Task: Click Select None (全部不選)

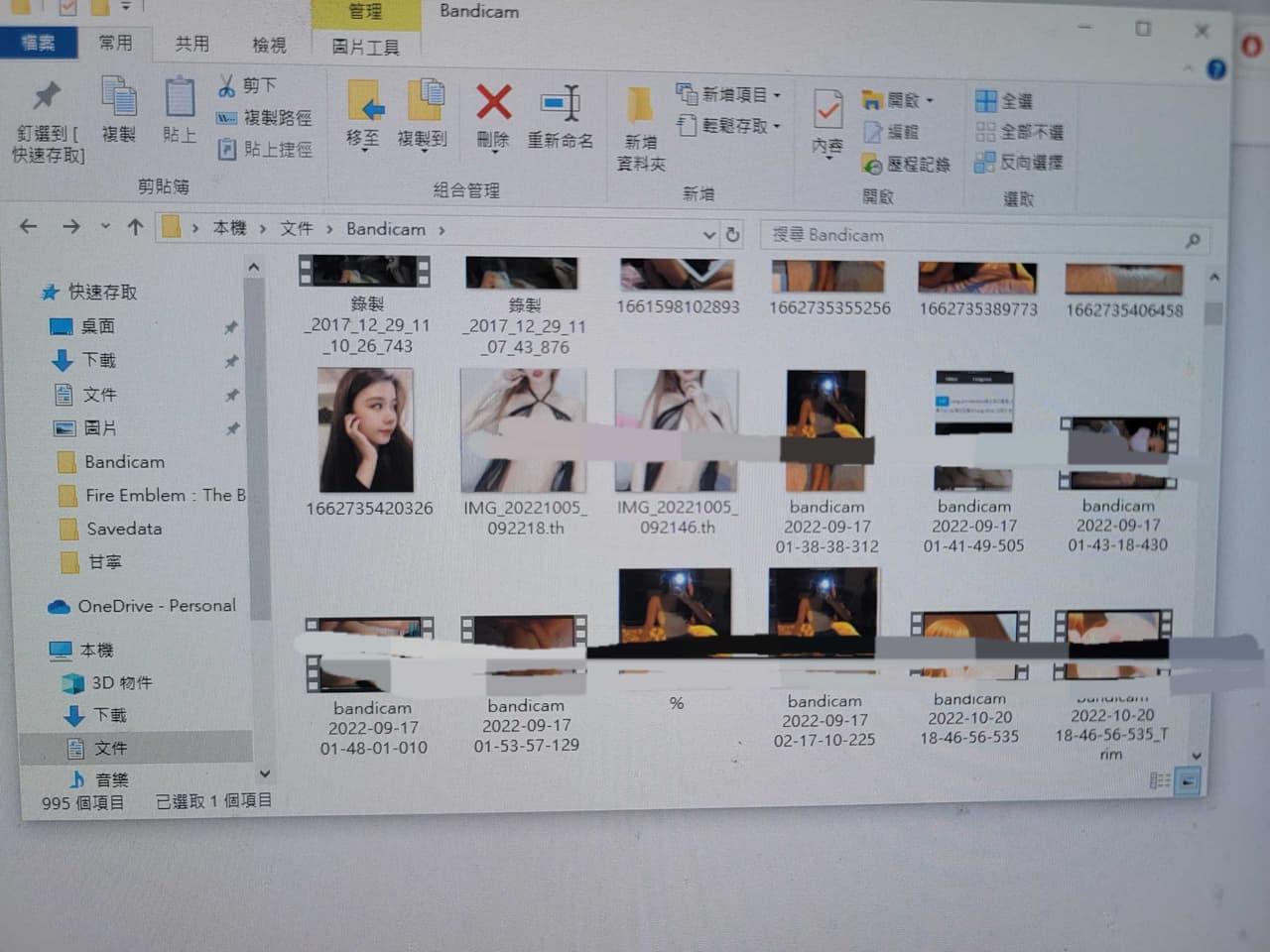Action: (x=1019, y=132)
